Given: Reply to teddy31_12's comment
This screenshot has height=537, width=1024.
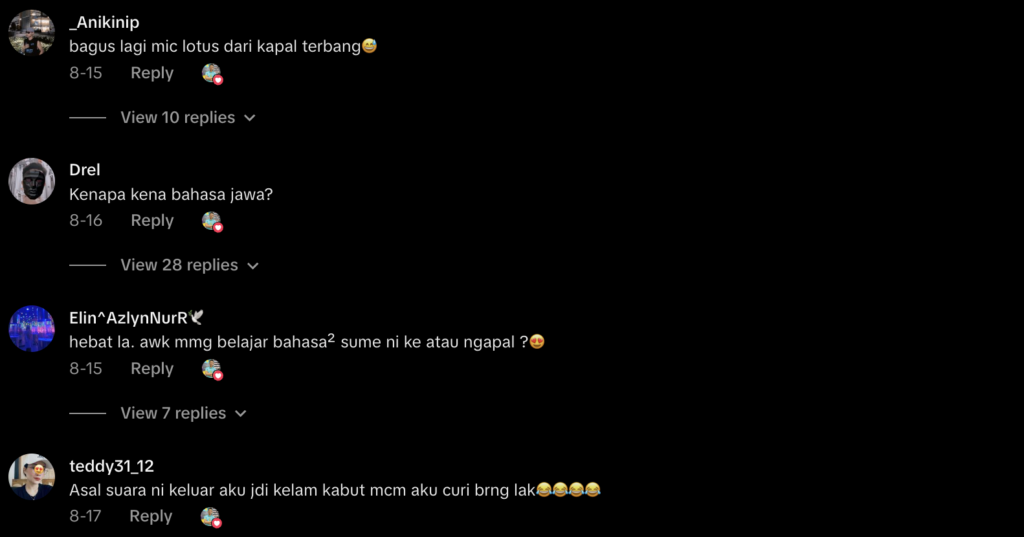Looking at the screenshot, I should (151, 517).
